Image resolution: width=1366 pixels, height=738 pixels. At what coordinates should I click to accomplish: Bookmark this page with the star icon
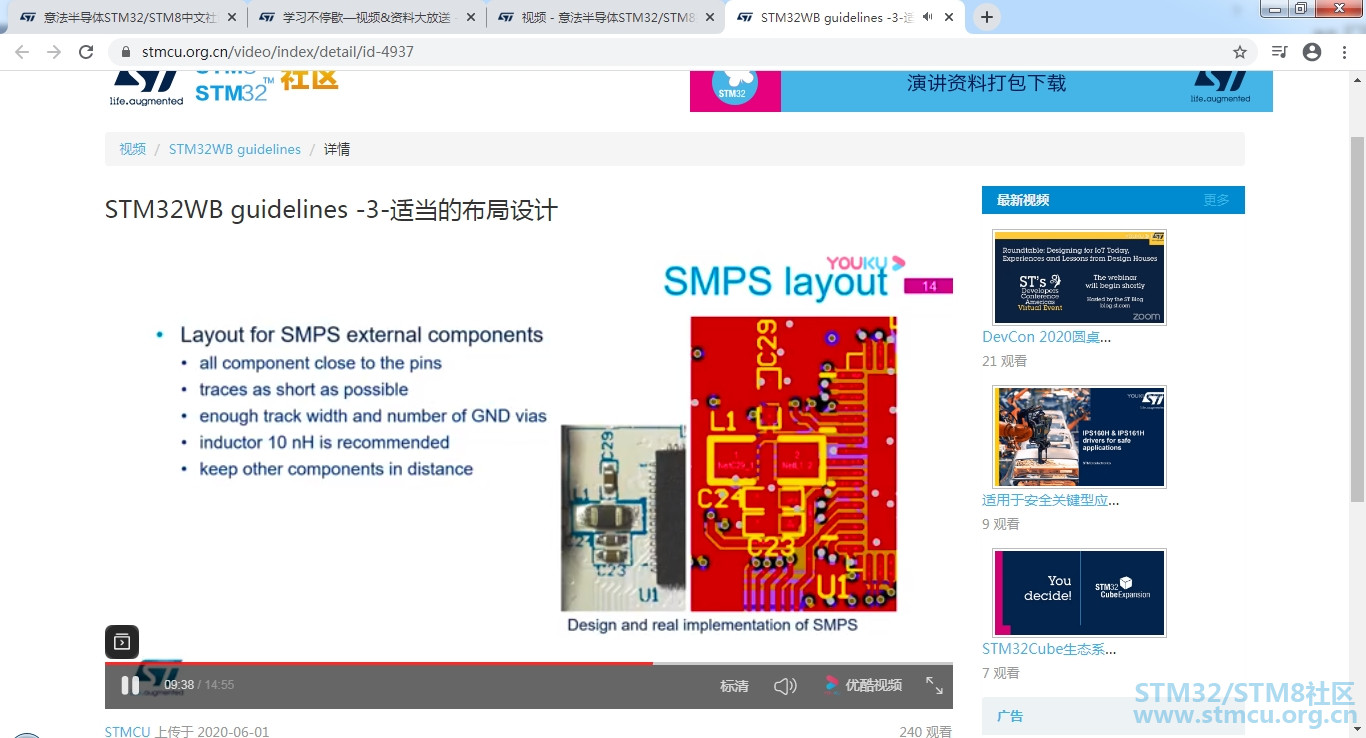click(1240, 52)
